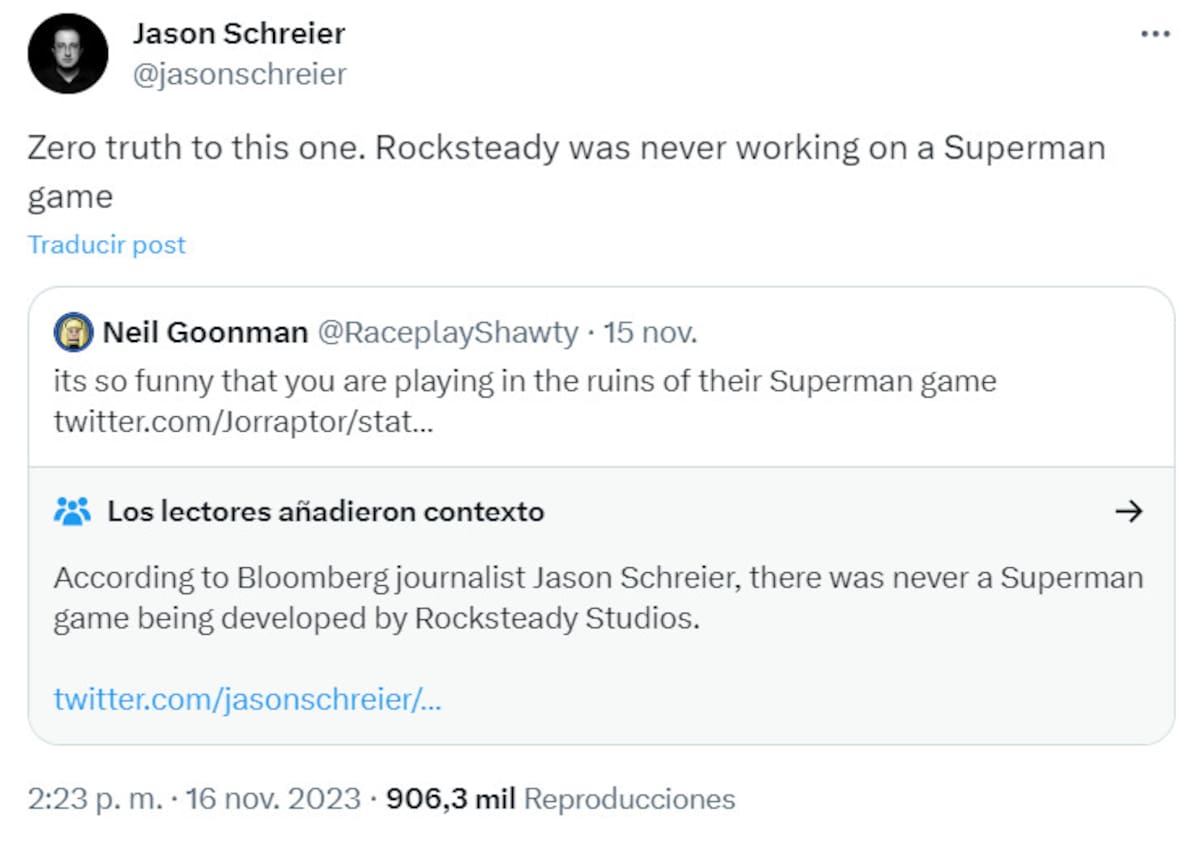
Task: Click the Jason Schreier display name
Action: coord(239,33)
